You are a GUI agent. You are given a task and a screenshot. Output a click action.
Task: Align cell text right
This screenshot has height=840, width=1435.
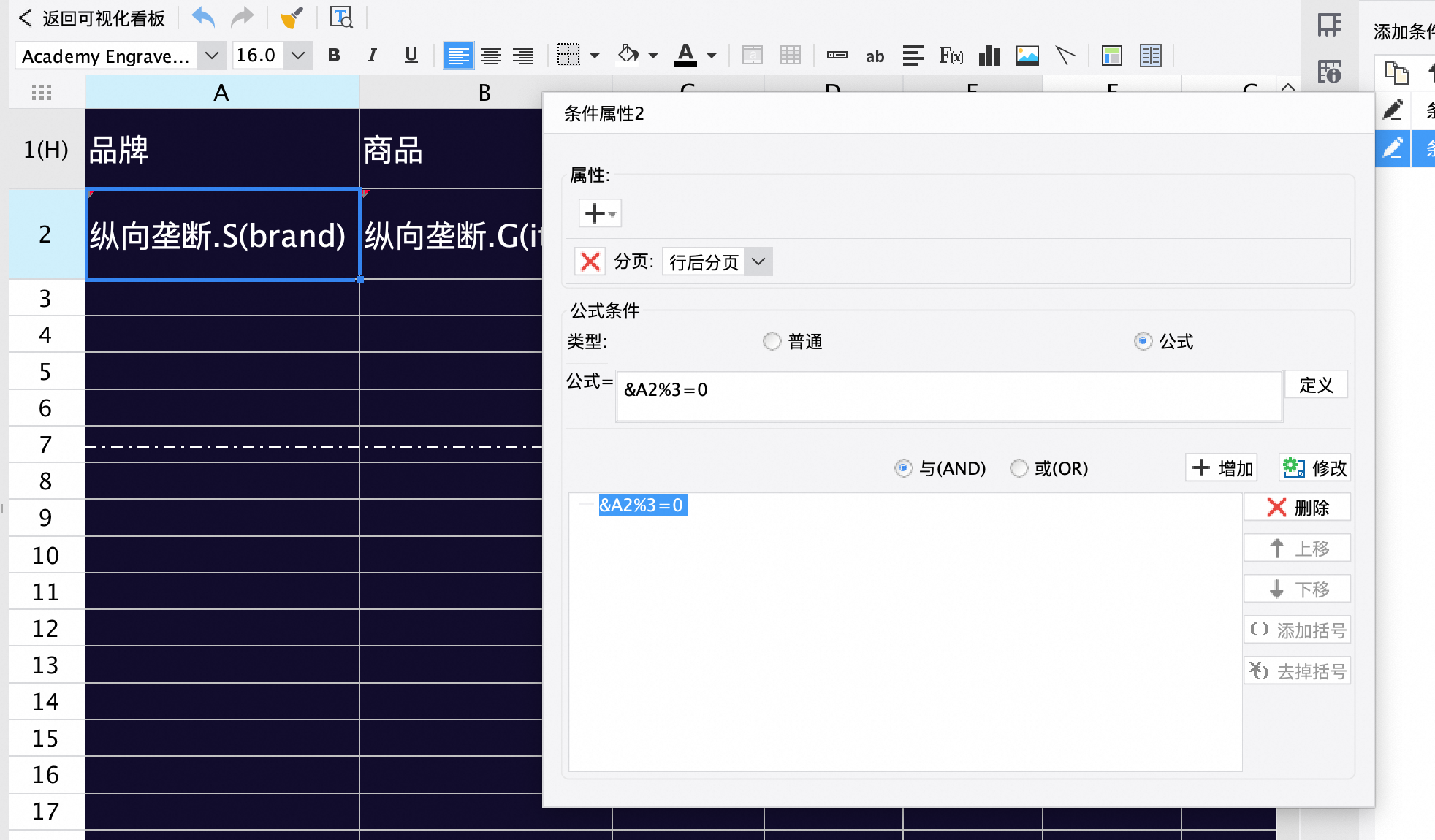click(x=523, y=56)
